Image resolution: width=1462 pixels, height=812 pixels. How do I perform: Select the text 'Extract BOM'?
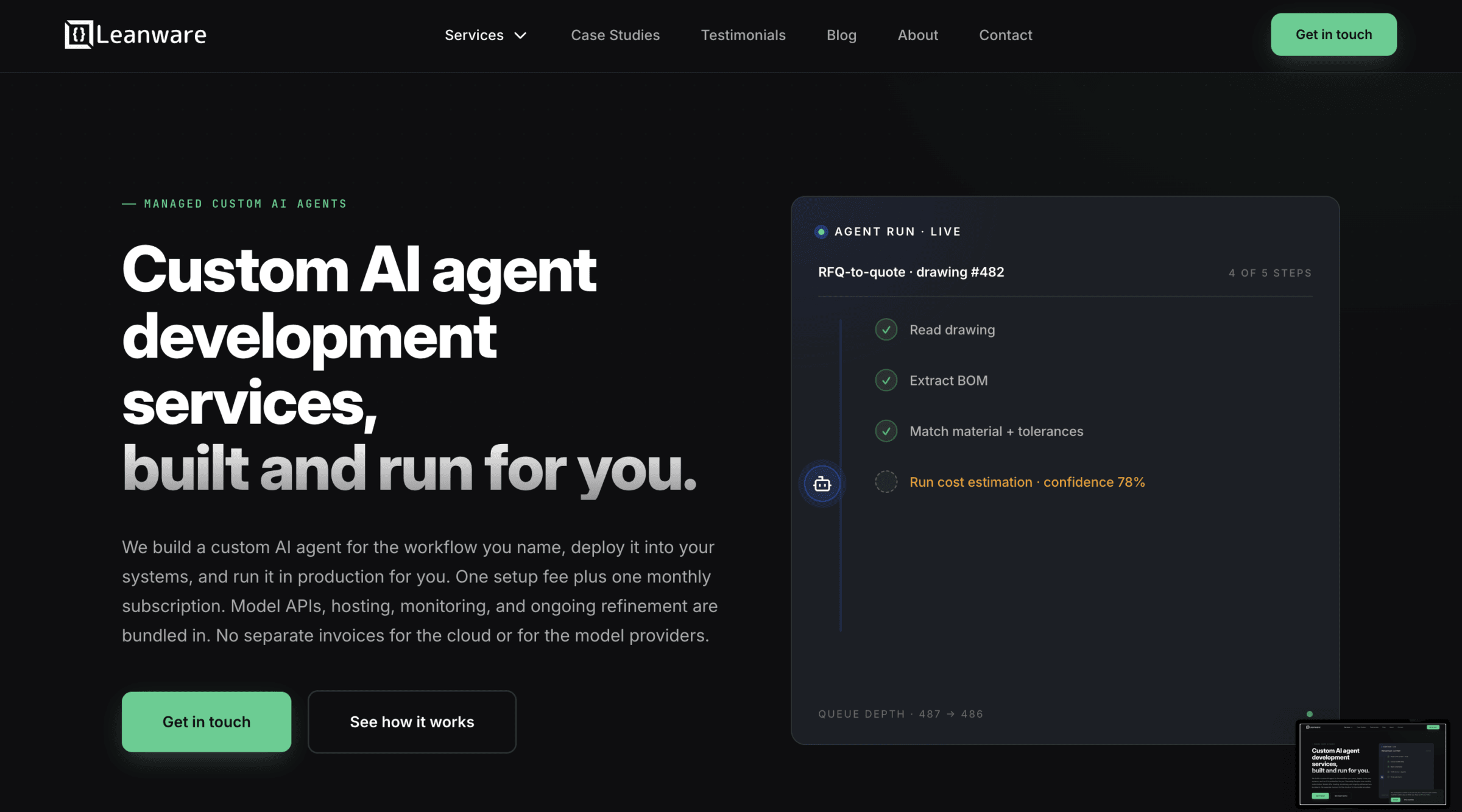point(948,381)
